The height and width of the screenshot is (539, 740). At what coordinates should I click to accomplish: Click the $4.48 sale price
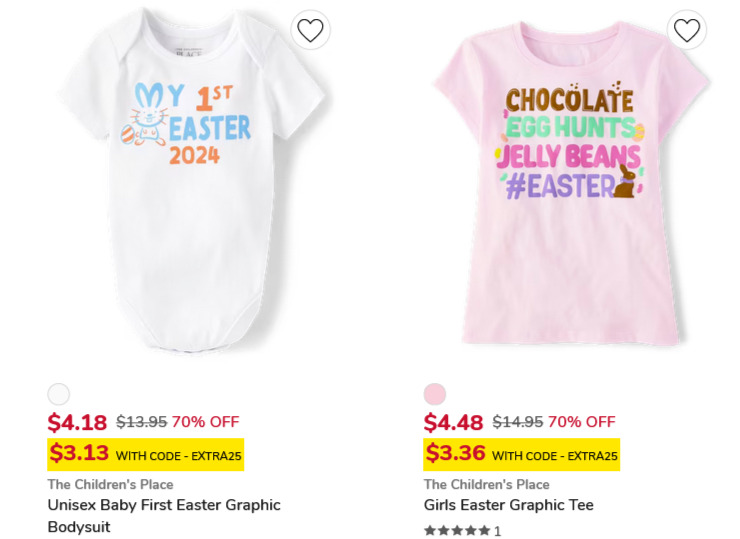(453, 422)
